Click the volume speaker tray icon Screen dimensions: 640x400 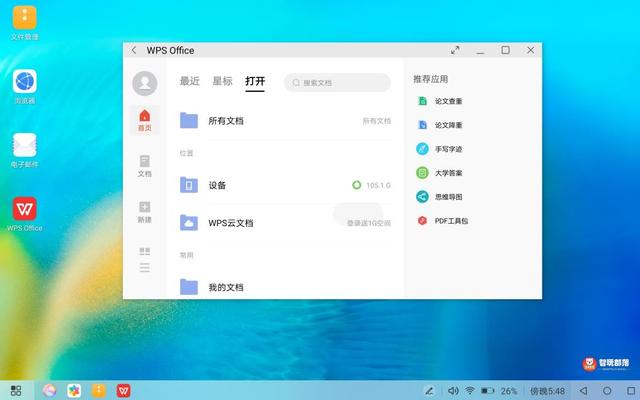point(453,391)
